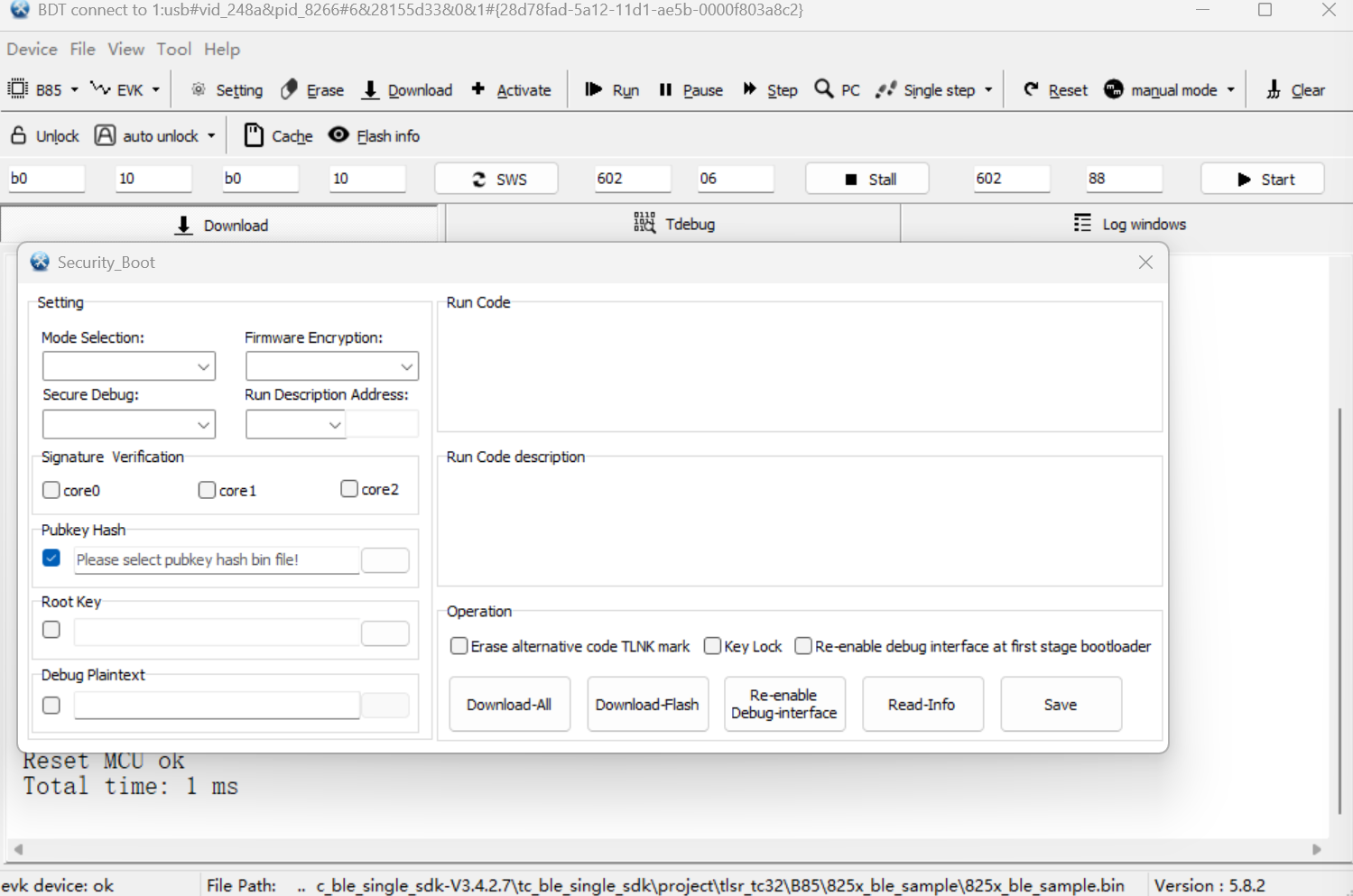
Task: Expand the Mode Selection dropdown
Action: click(129, 366)
